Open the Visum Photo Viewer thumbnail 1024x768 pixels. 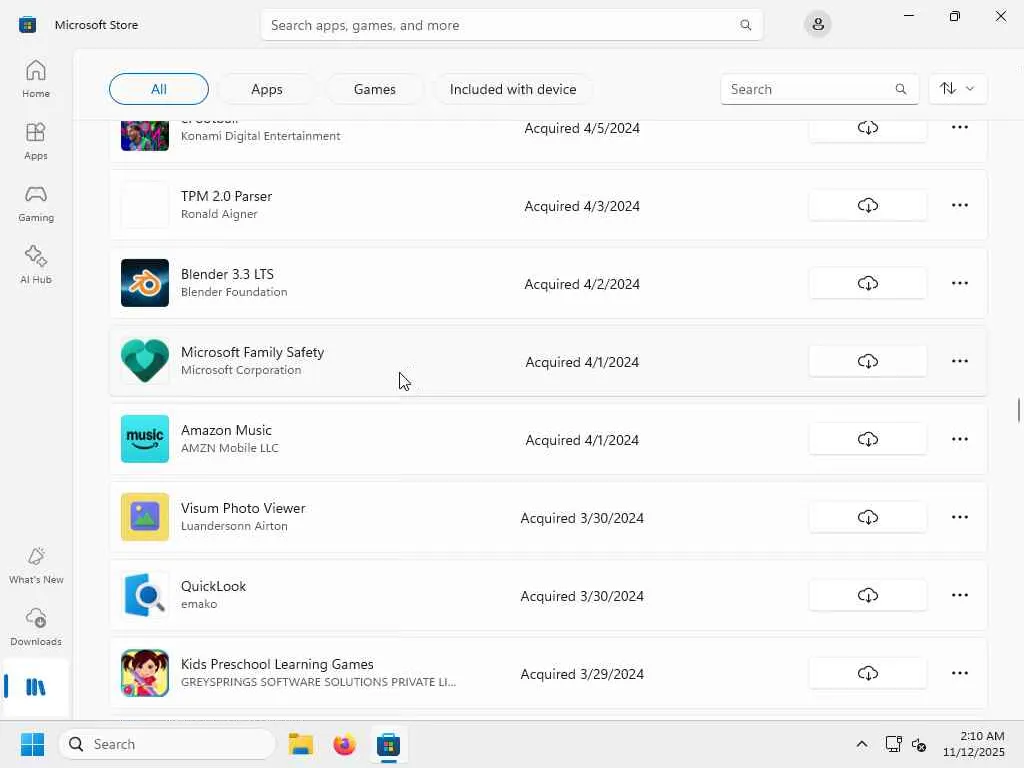point(145,517)
